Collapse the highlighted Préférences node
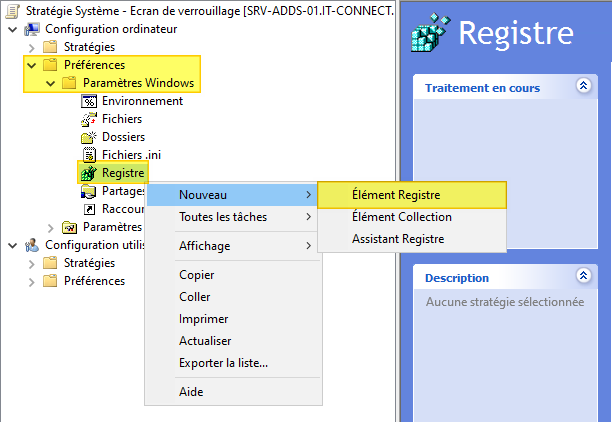 click(32, 65)
